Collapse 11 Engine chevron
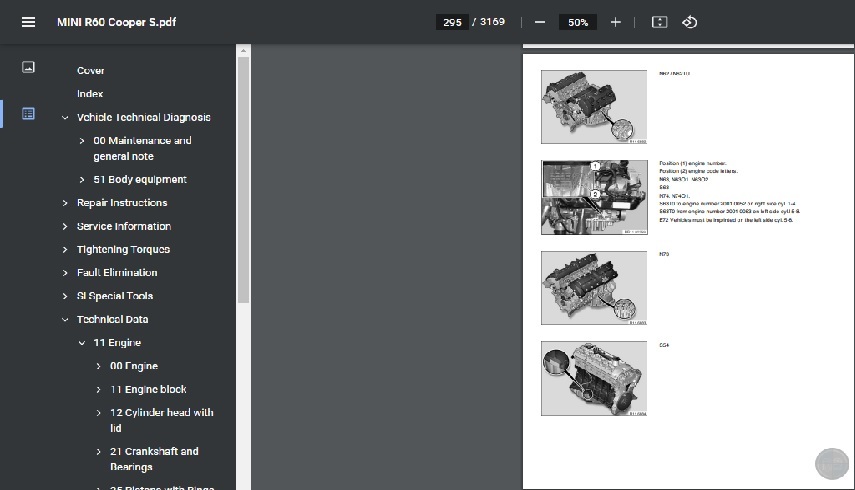Viewport: 855px width, 490px height. click(82, 343)
